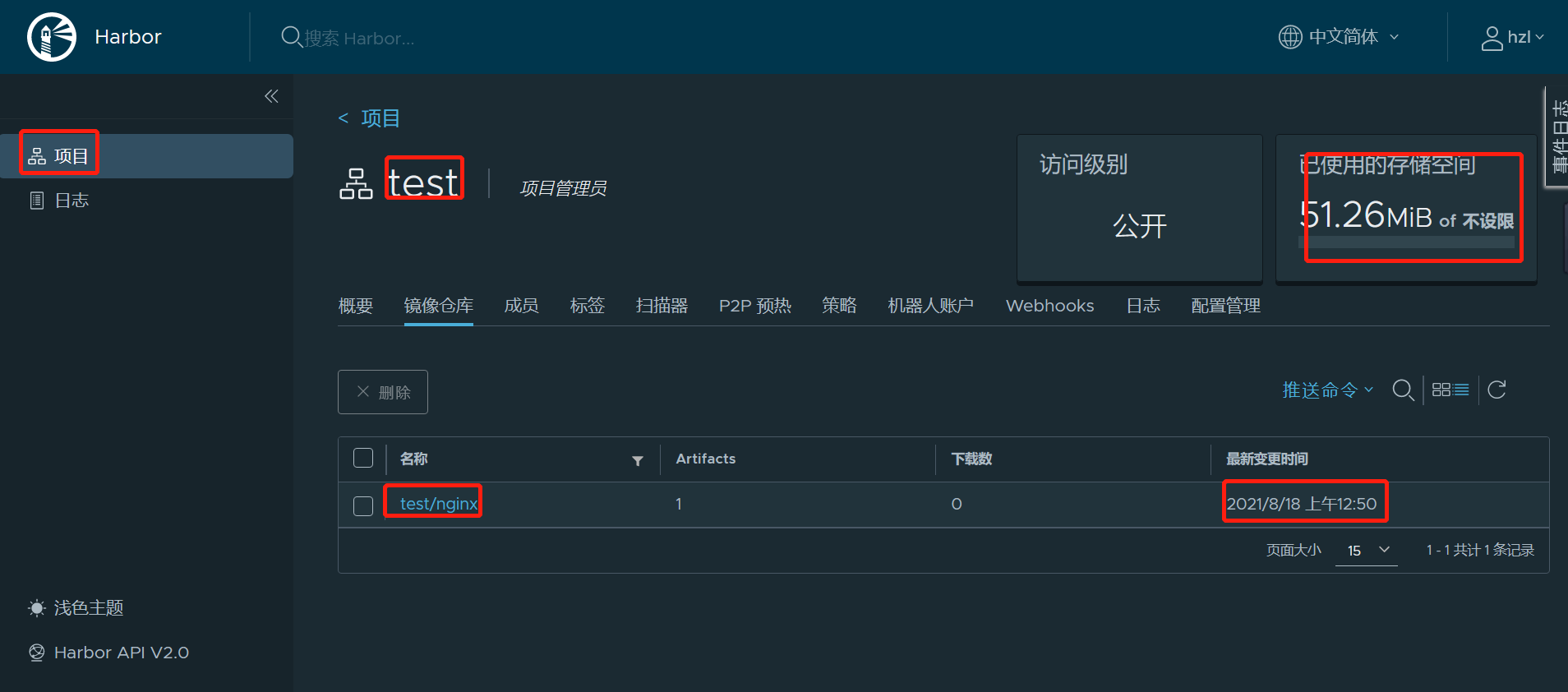
Task: Click the 下载数 column header
Action: click(x=972, y=459)
